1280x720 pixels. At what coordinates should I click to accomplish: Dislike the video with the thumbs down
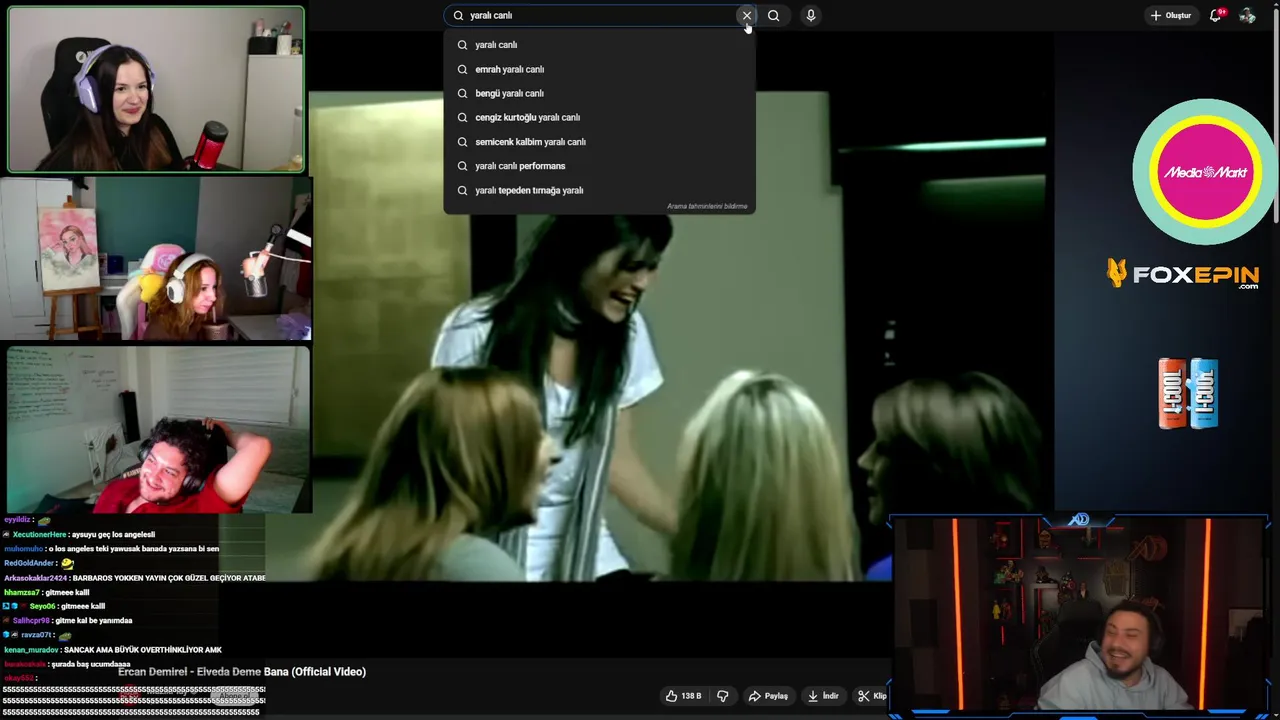tap(722, 696)
